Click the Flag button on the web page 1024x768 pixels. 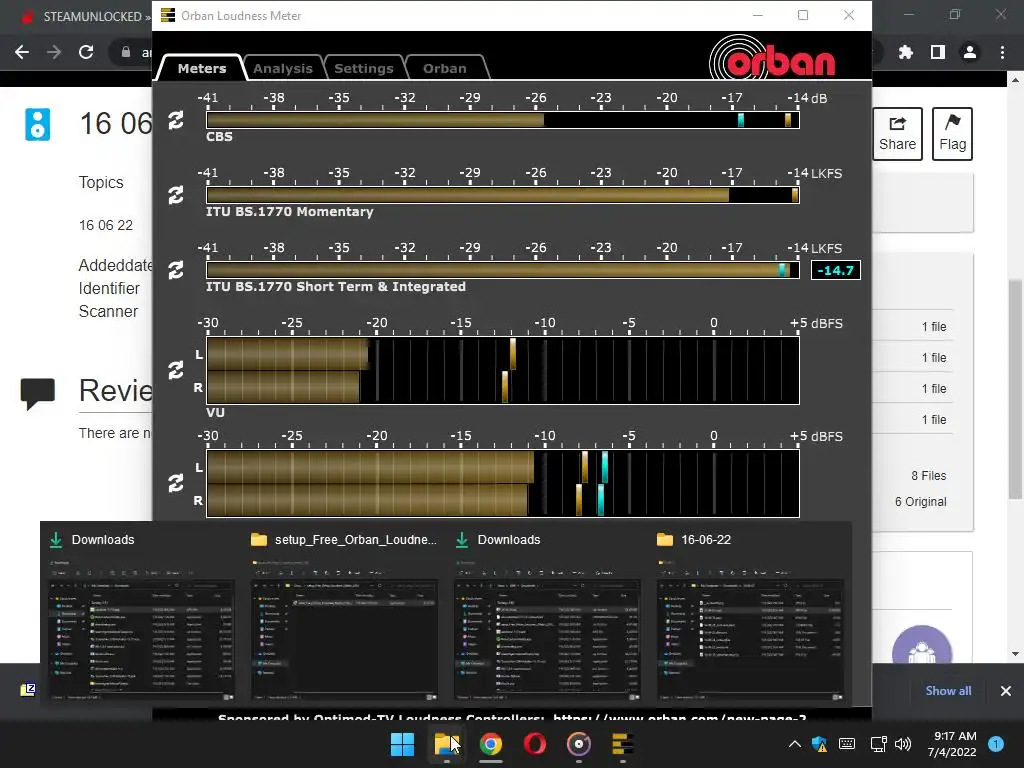952,134
